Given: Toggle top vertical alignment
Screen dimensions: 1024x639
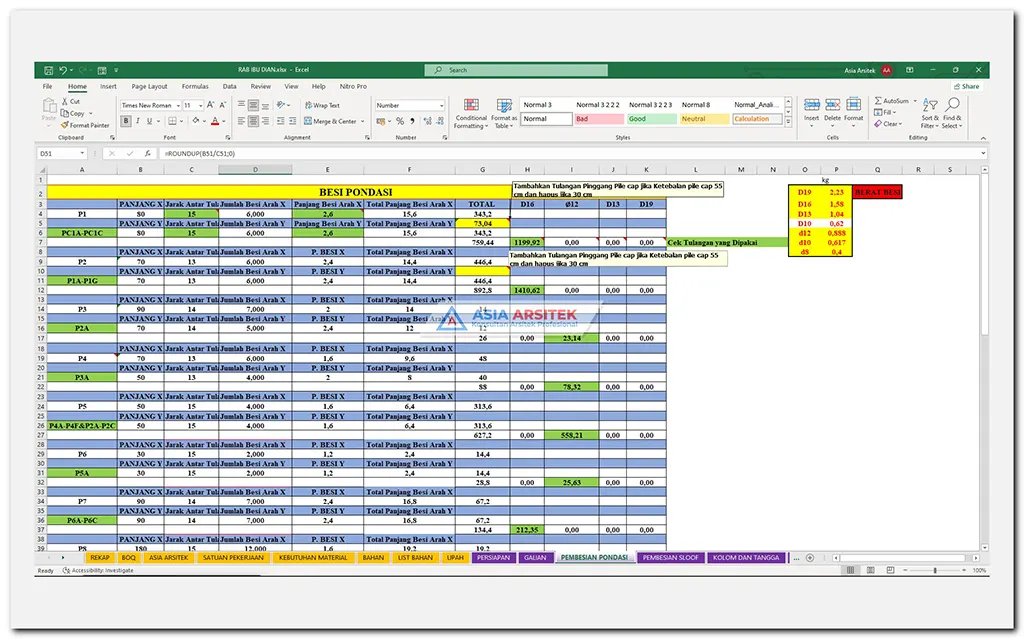Looking at the screenshot, I should coord(242,105).
